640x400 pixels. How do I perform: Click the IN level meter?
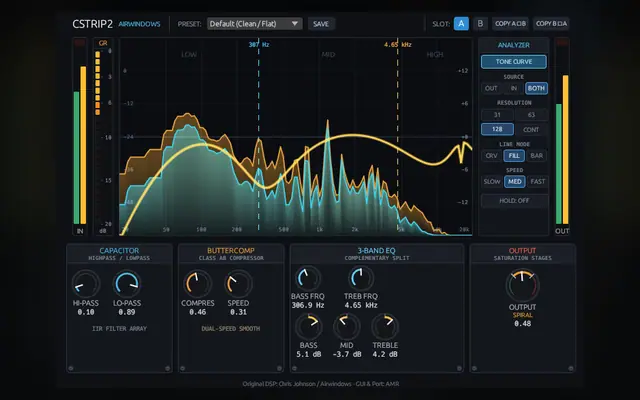pos(80,137)
